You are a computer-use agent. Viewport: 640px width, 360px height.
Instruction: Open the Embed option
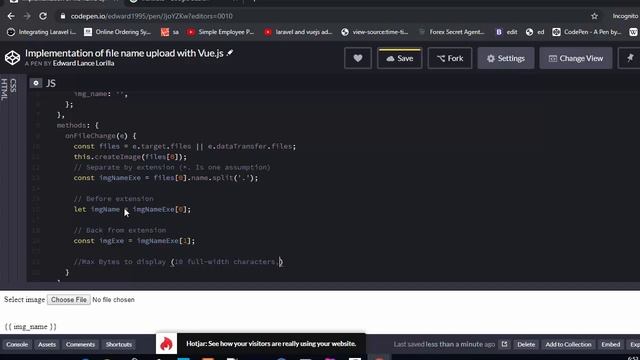(x=611, y=344)
